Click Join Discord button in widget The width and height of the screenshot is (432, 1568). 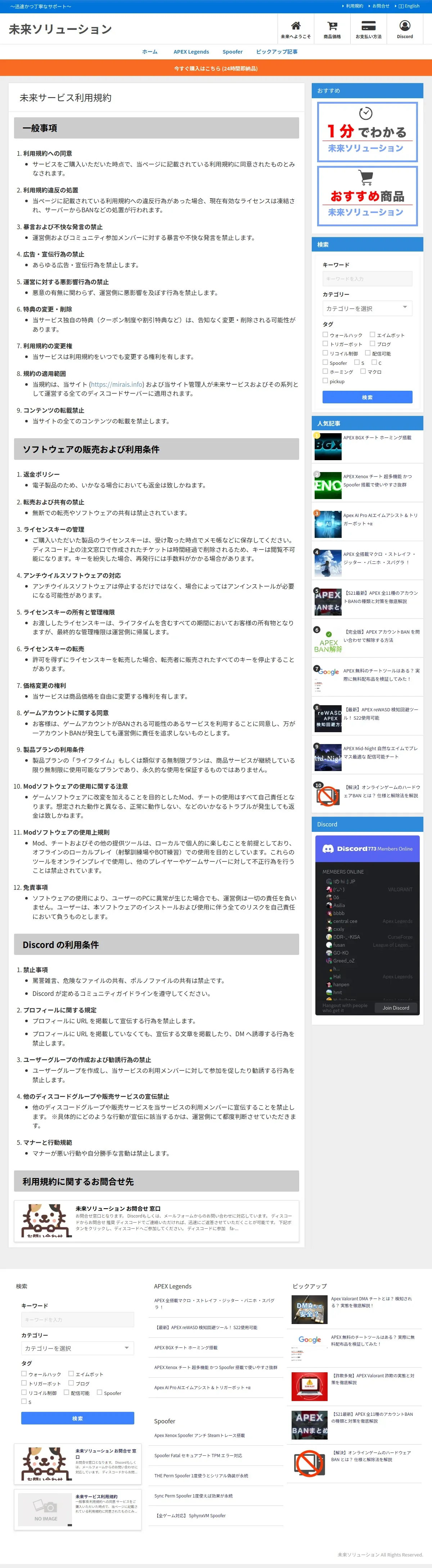click(396, 1008)
